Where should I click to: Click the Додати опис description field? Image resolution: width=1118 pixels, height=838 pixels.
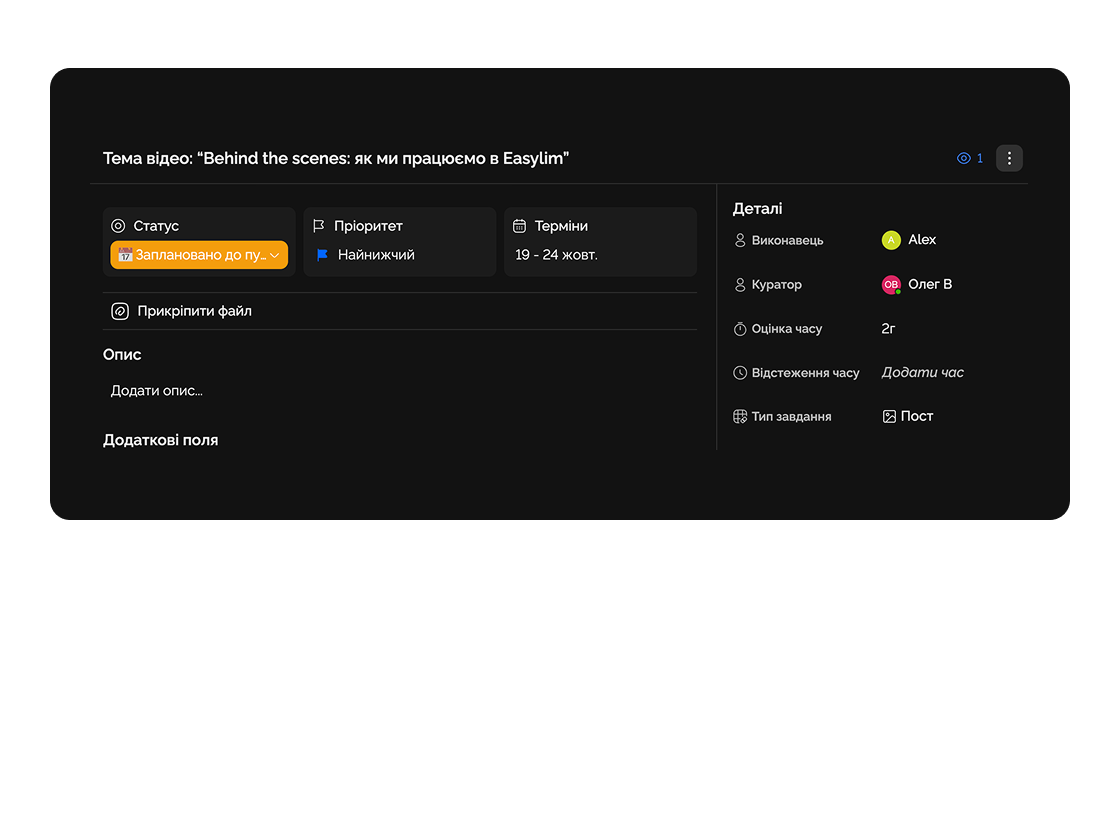coord(157,391)
